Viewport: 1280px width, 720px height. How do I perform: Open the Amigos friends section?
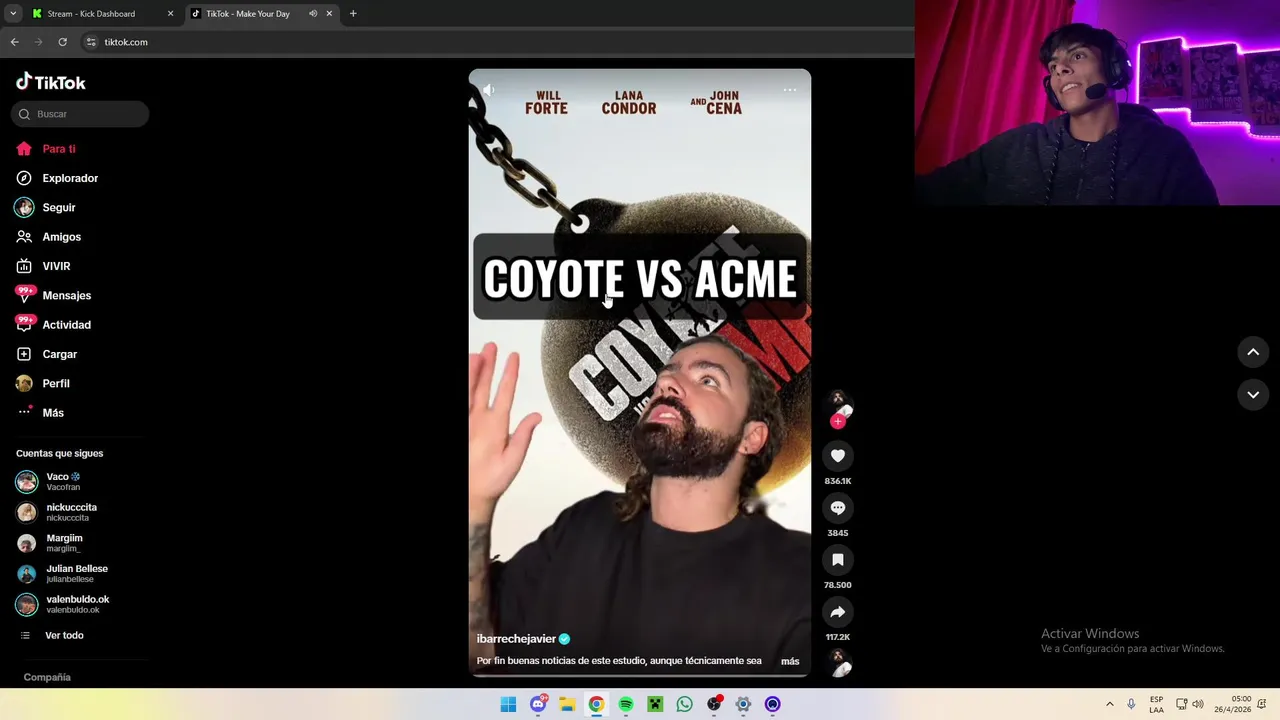click(x=49, y=237)
